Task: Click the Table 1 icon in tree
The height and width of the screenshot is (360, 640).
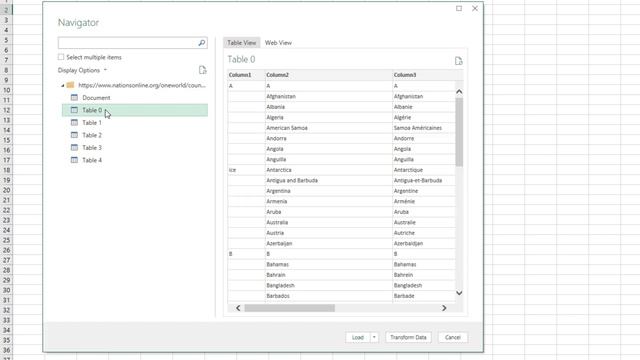Action: click(74, 122)
